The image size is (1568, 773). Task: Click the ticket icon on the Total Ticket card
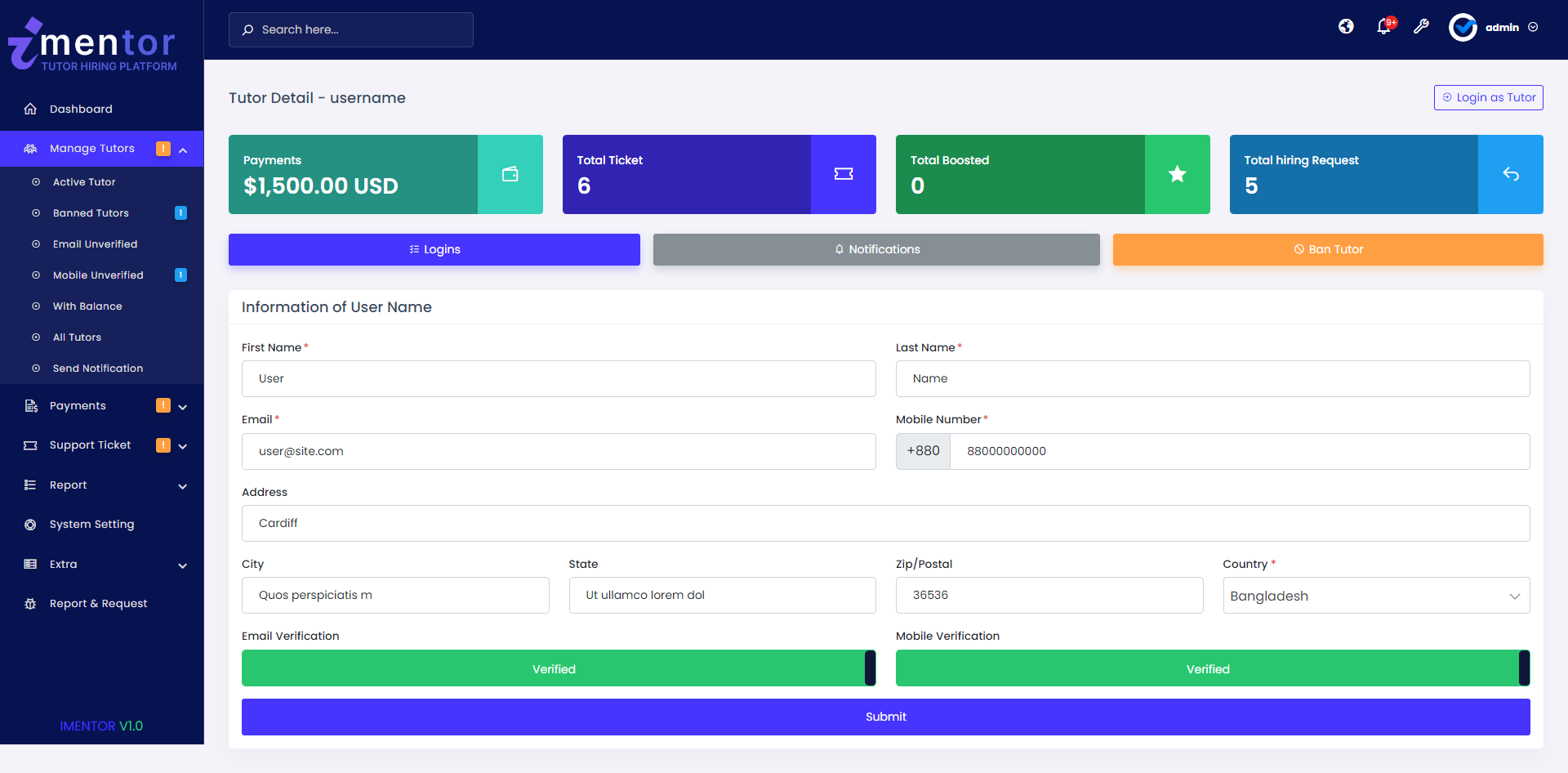844,174
